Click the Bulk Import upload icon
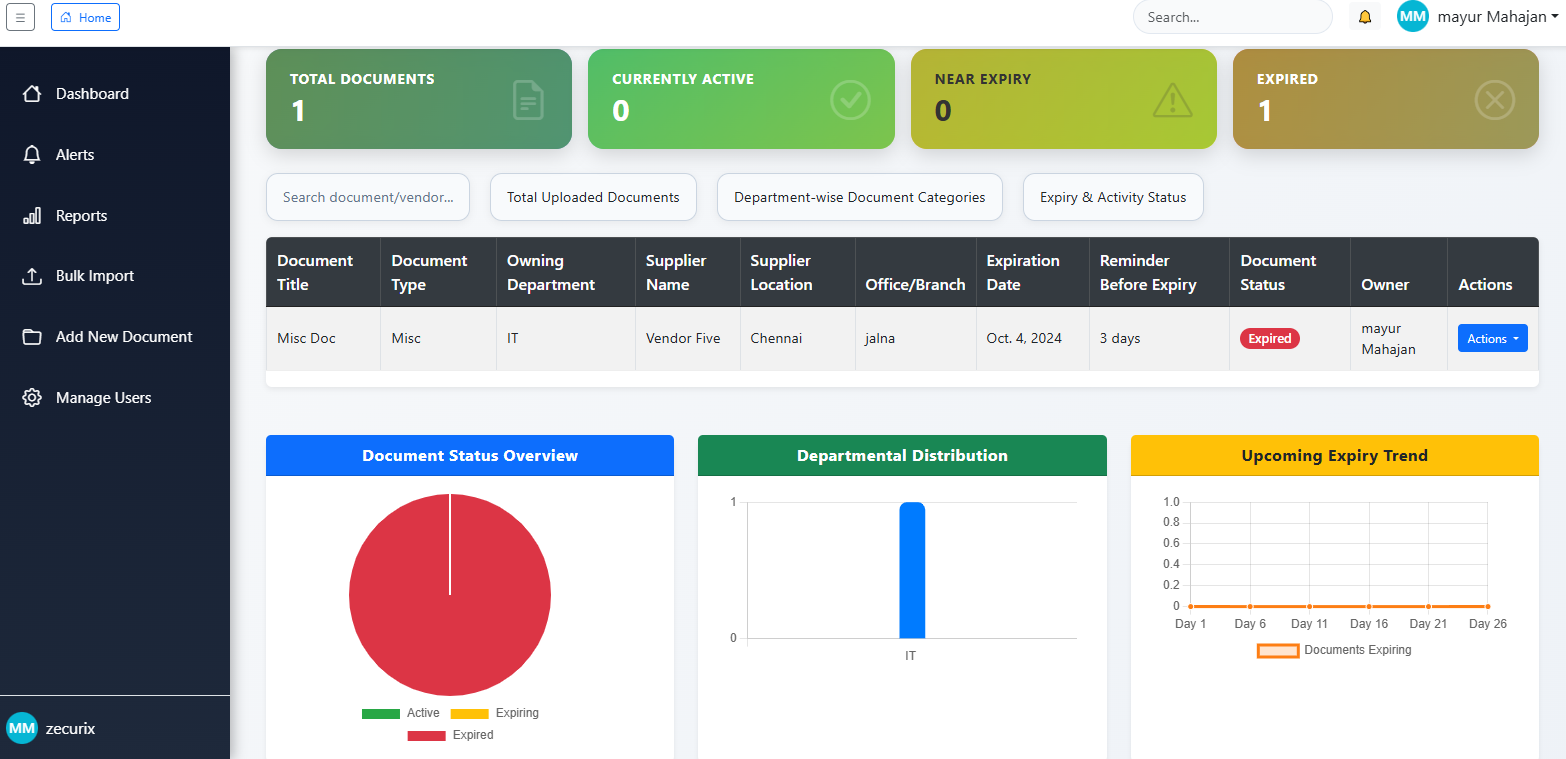The height and width of the screenshot is (759, 1566). click(32, 276)
